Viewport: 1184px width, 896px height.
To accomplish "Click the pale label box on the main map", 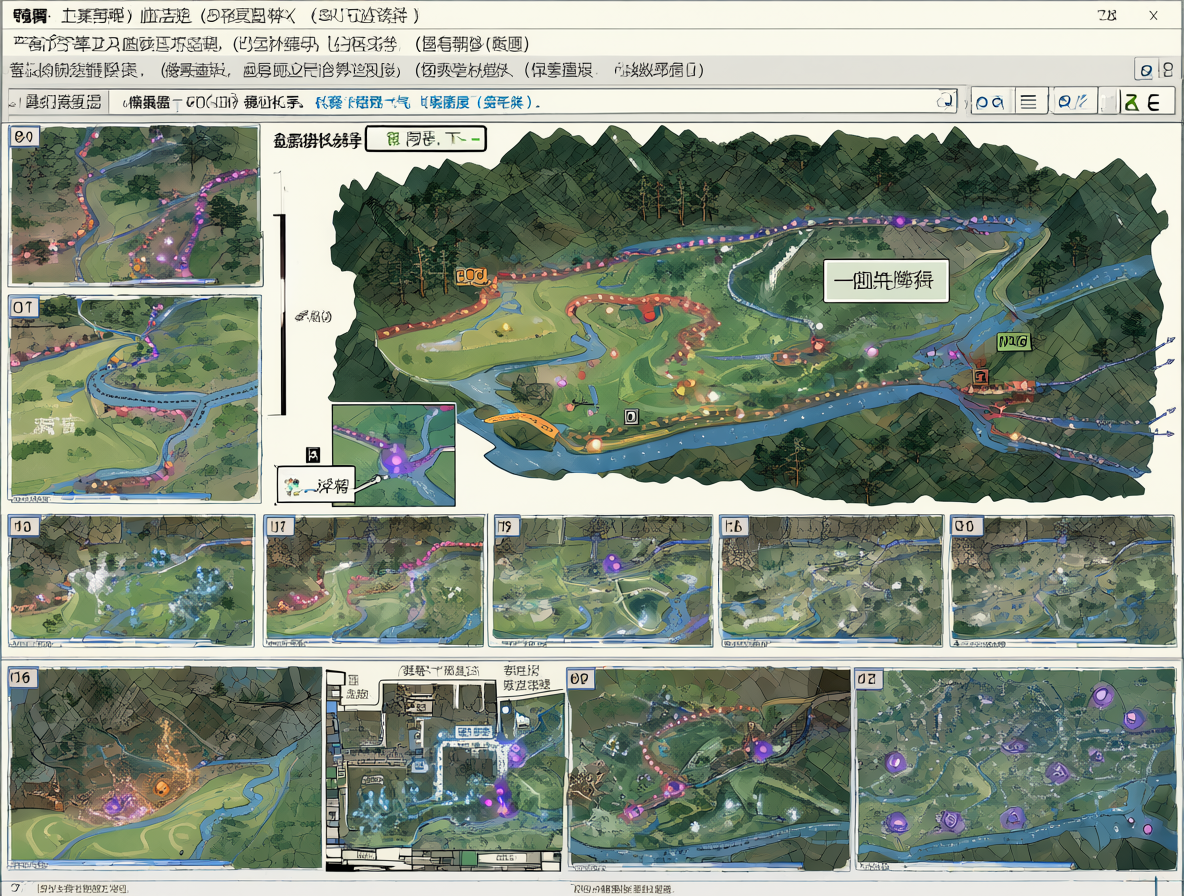I will pyautogui.click(x=886, y=281).
